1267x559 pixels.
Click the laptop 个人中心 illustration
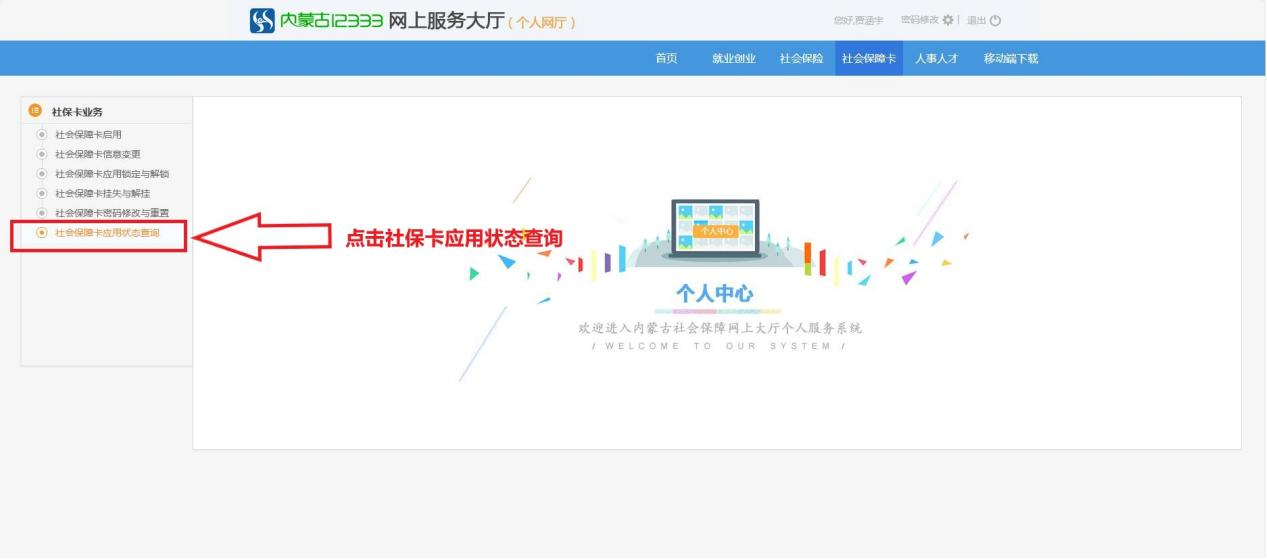click(x=715, y=228)
